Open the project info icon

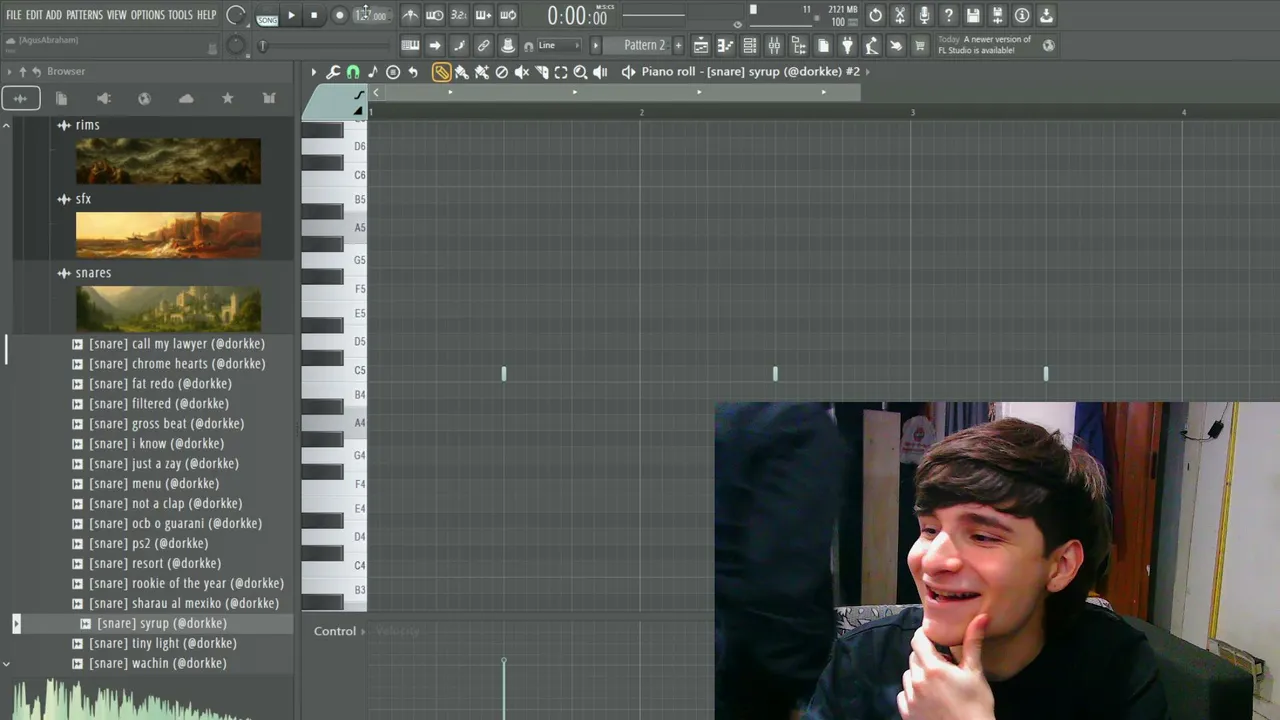pos(1022,15)
